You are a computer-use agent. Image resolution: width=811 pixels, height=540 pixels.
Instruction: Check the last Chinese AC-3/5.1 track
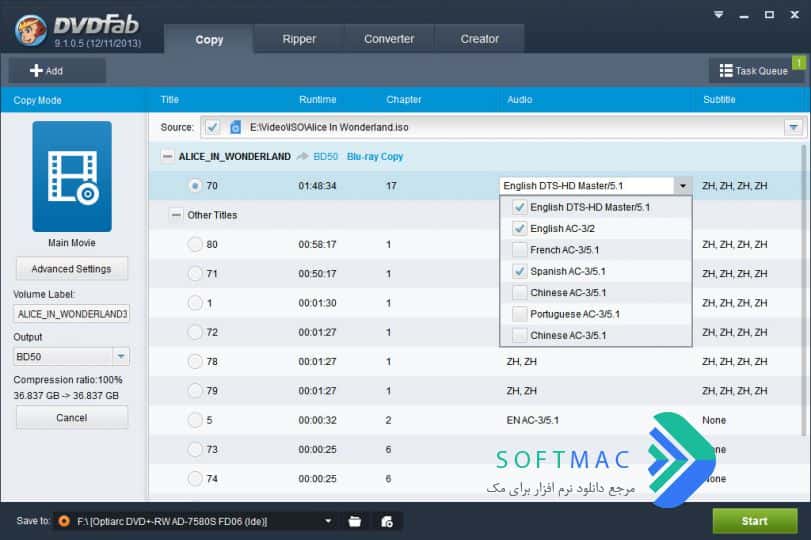pyautogui.click(x=519, y=335)
